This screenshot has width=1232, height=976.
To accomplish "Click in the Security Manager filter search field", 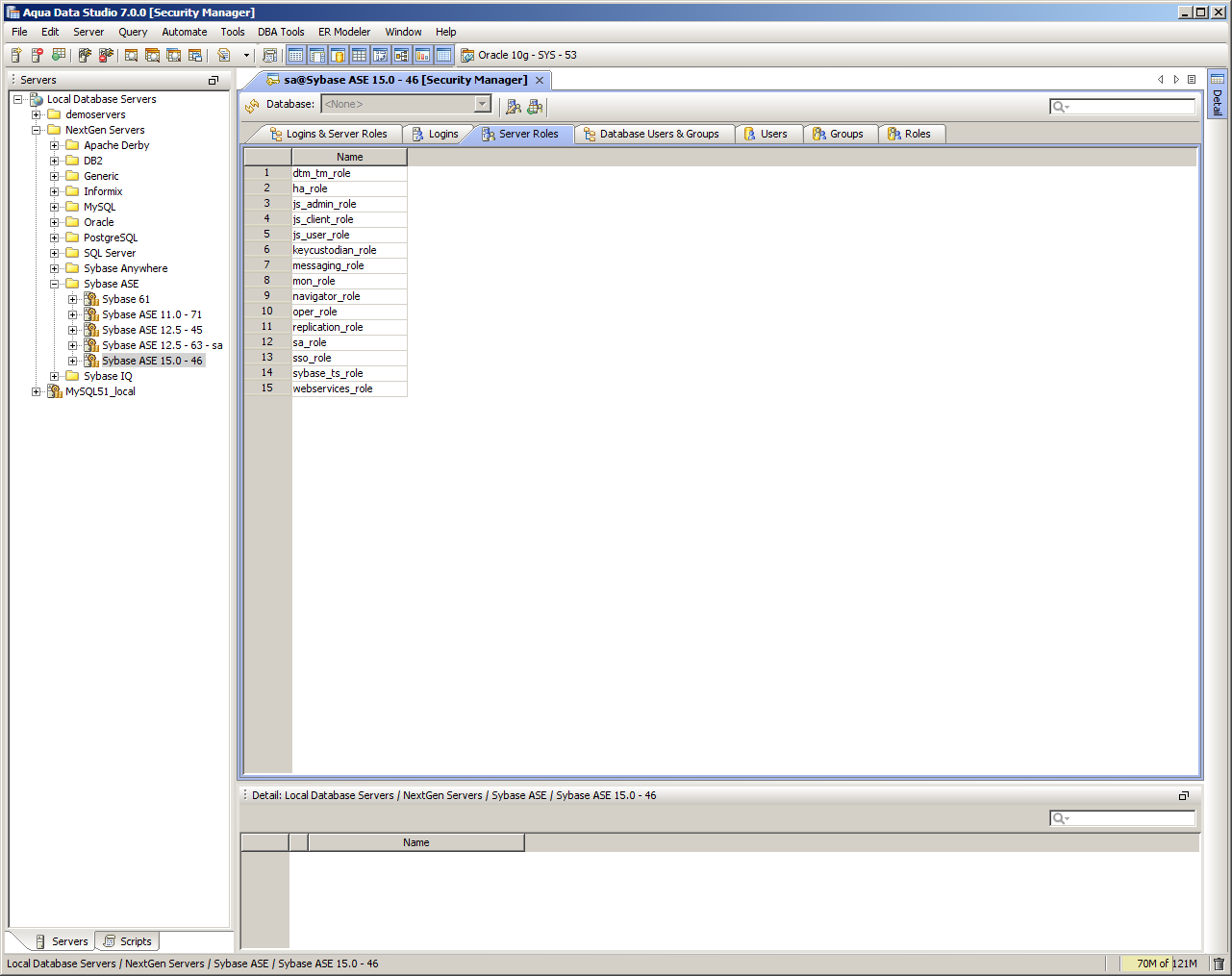I will pos(1122,106).
